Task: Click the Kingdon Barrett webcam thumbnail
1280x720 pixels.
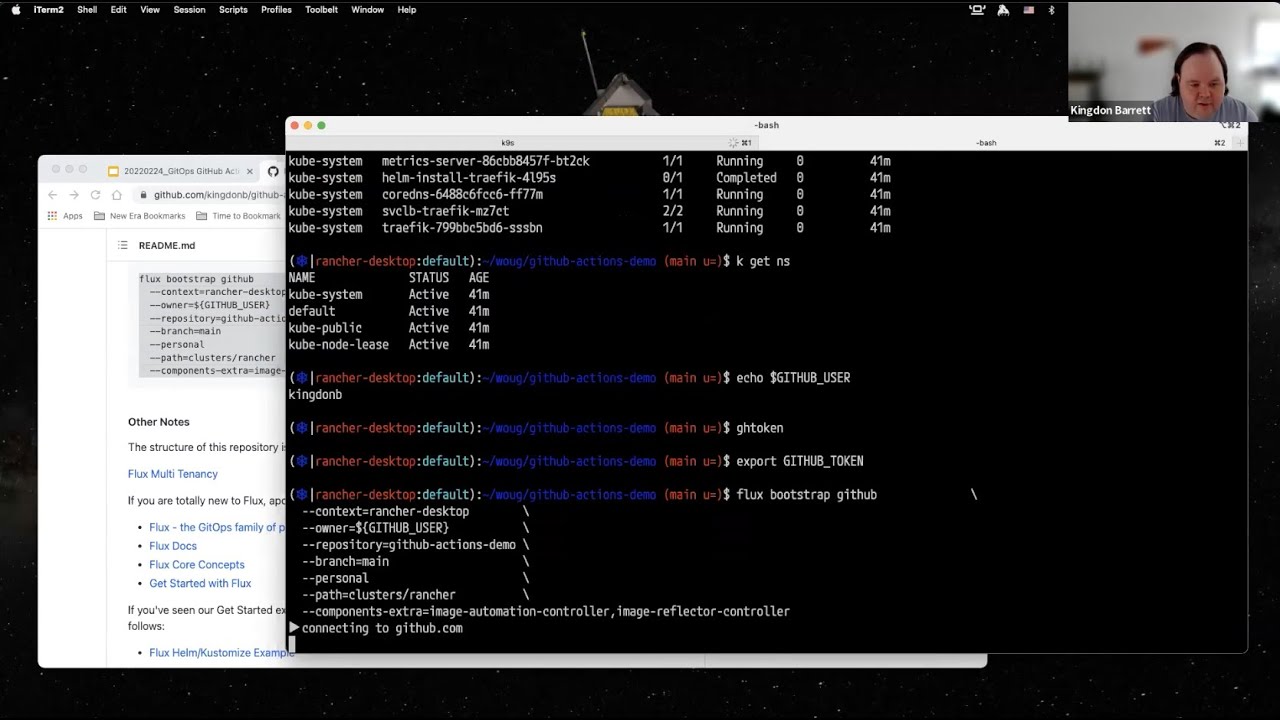Action: point(1174,62)
